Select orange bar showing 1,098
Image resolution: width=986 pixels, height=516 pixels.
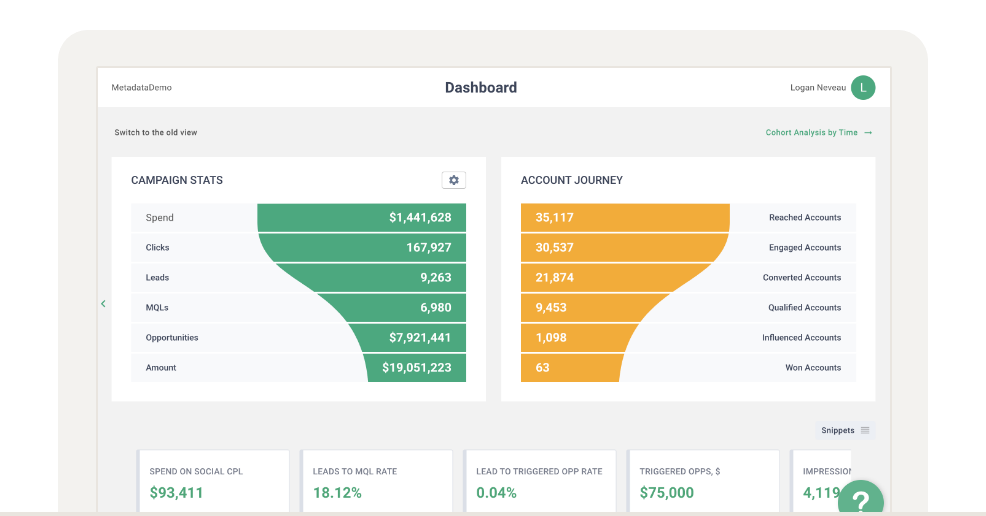click(579, 338)
